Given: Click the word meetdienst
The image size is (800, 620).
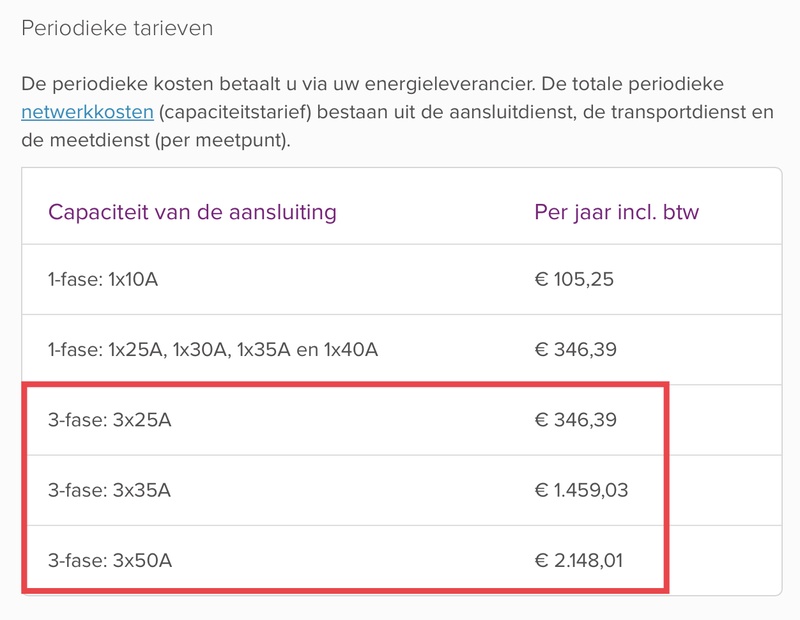Looking at the screenshot, I should pos(100,140).
